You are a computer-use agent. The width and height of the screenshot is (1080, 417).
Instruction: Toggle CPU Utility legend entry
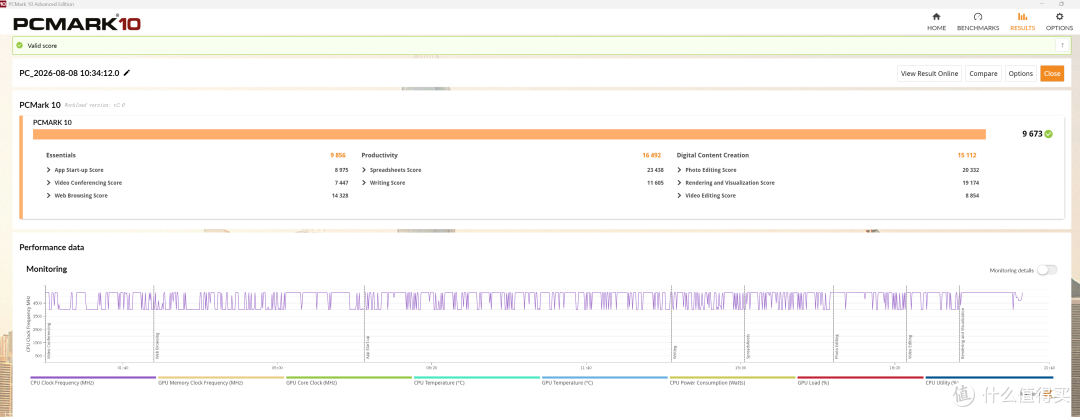click(x=988, y=380)
